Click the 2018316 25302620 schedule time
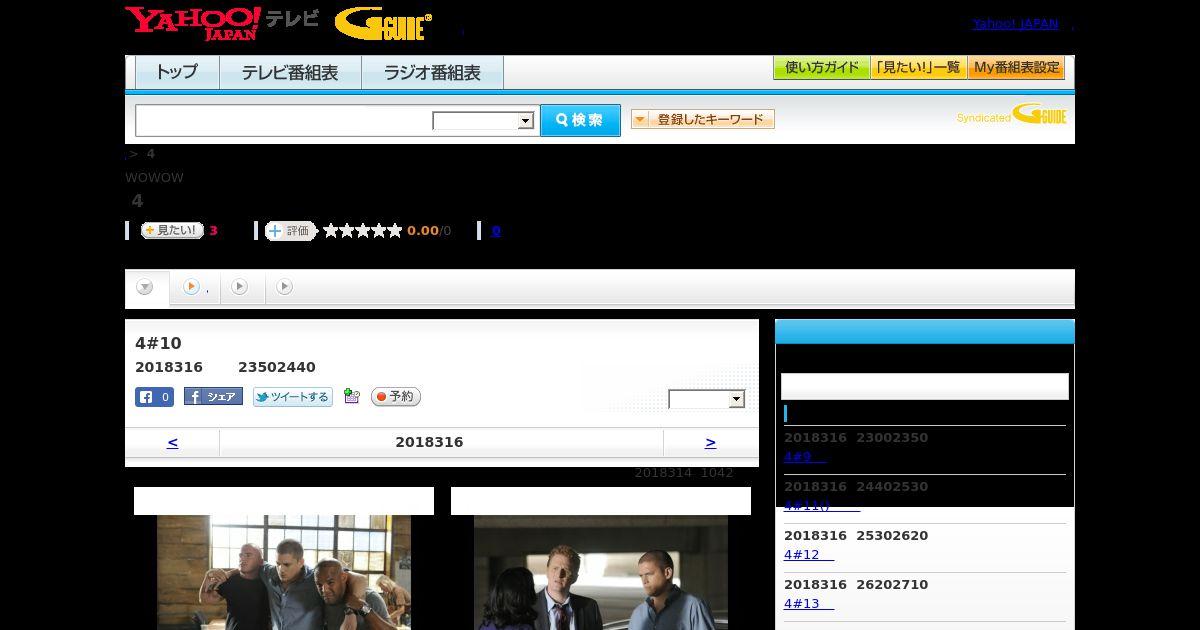 tap(856, 536)
